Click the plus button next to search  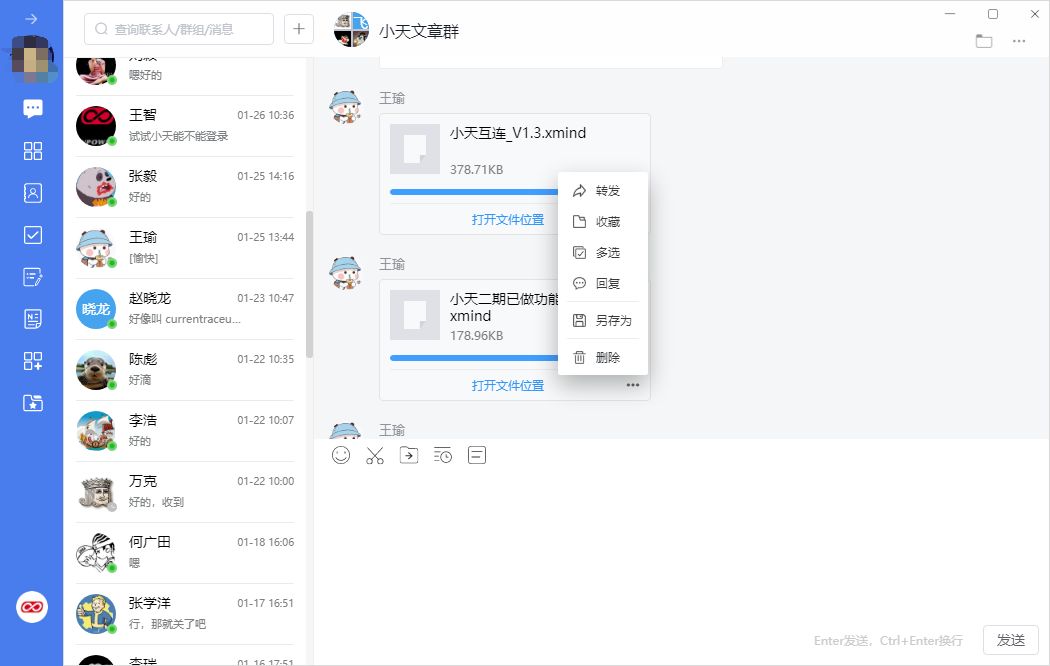point(299,29)
